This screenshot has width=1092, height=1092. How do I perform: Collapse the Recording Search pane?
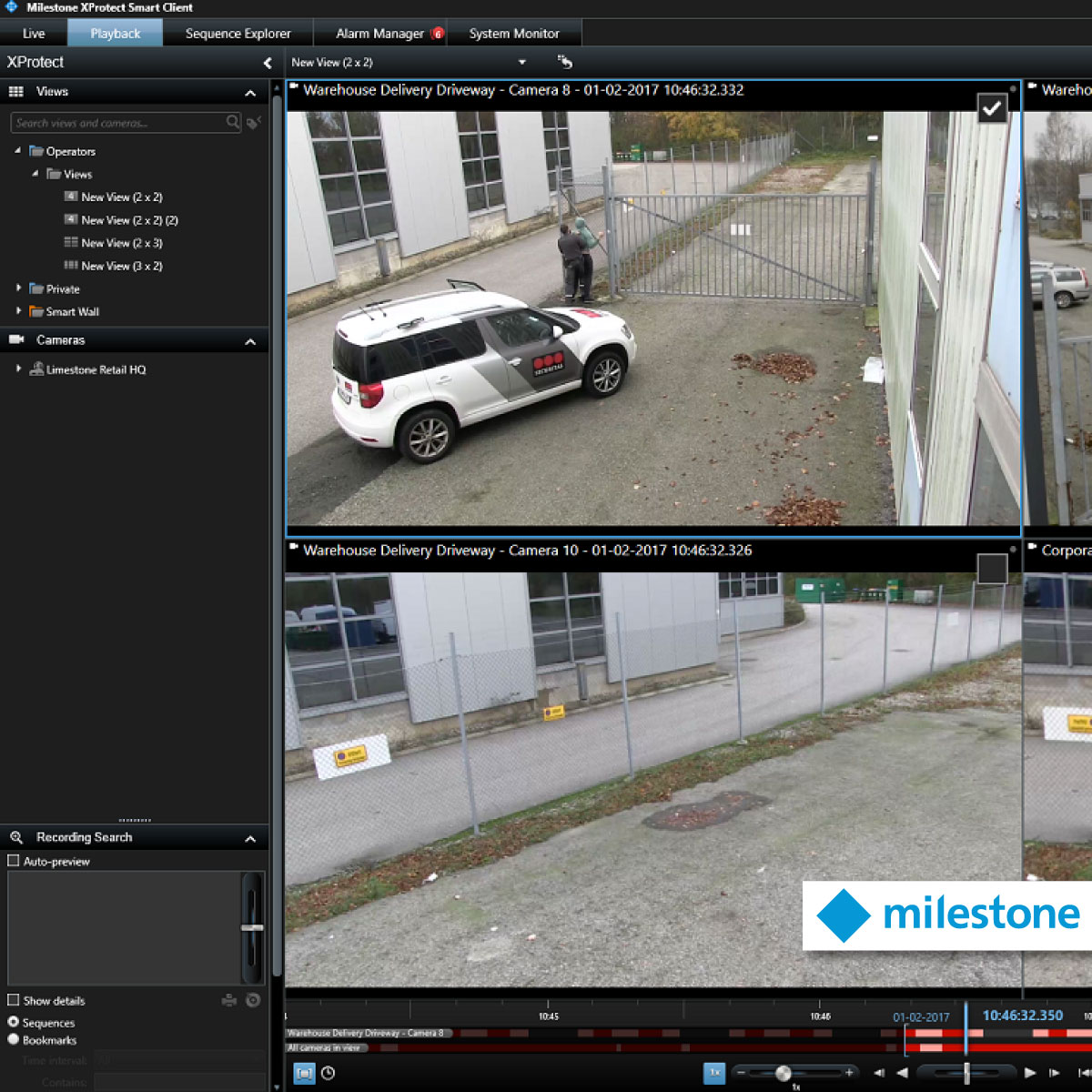pyautogui.click(x=250, y=838)
